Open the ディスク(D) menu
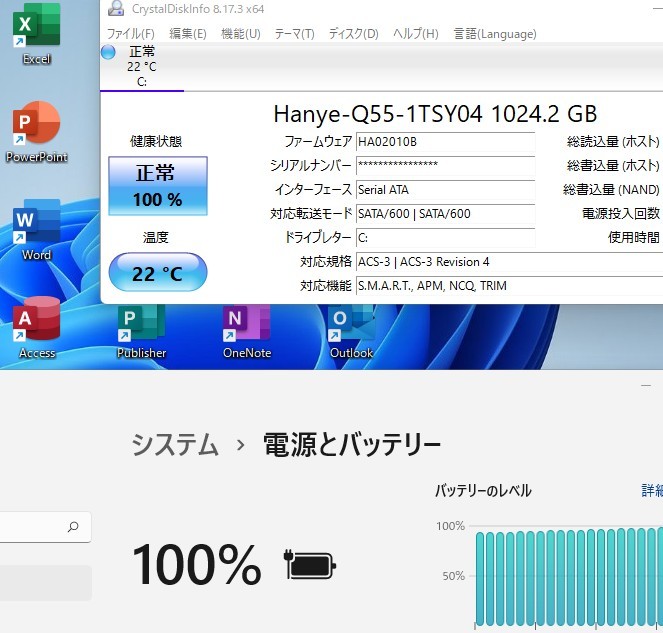 [353, 33]
